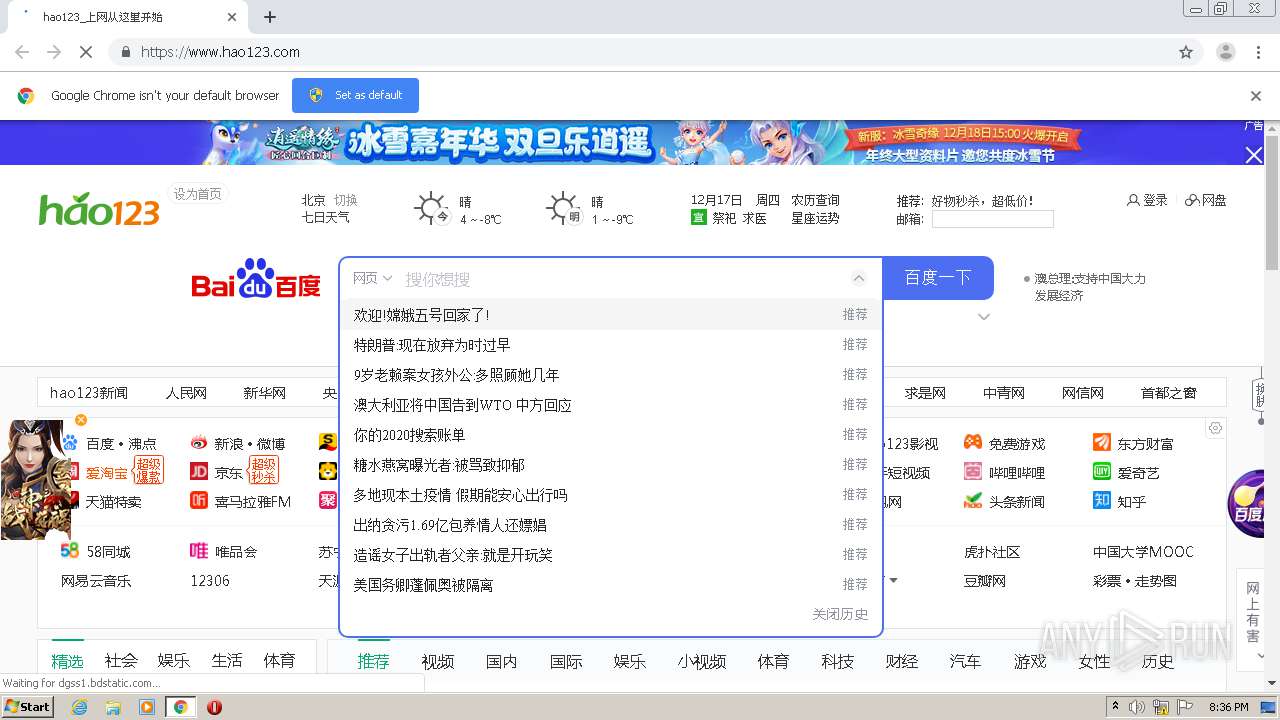Click the 头条新闻 checkmark icon
Viewport: 1280px width, 720px height.
tap(973, 501)
